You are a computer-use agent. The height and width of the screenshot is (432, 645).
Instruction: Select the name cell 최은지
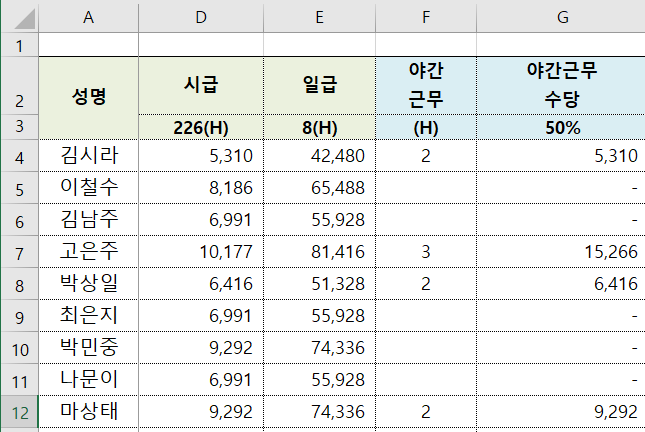tap(89, 316)
